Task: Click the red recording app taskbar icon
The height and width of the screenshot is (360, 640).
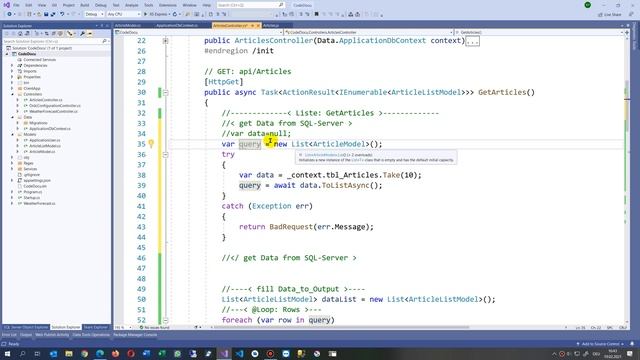Action: [270, 353]
